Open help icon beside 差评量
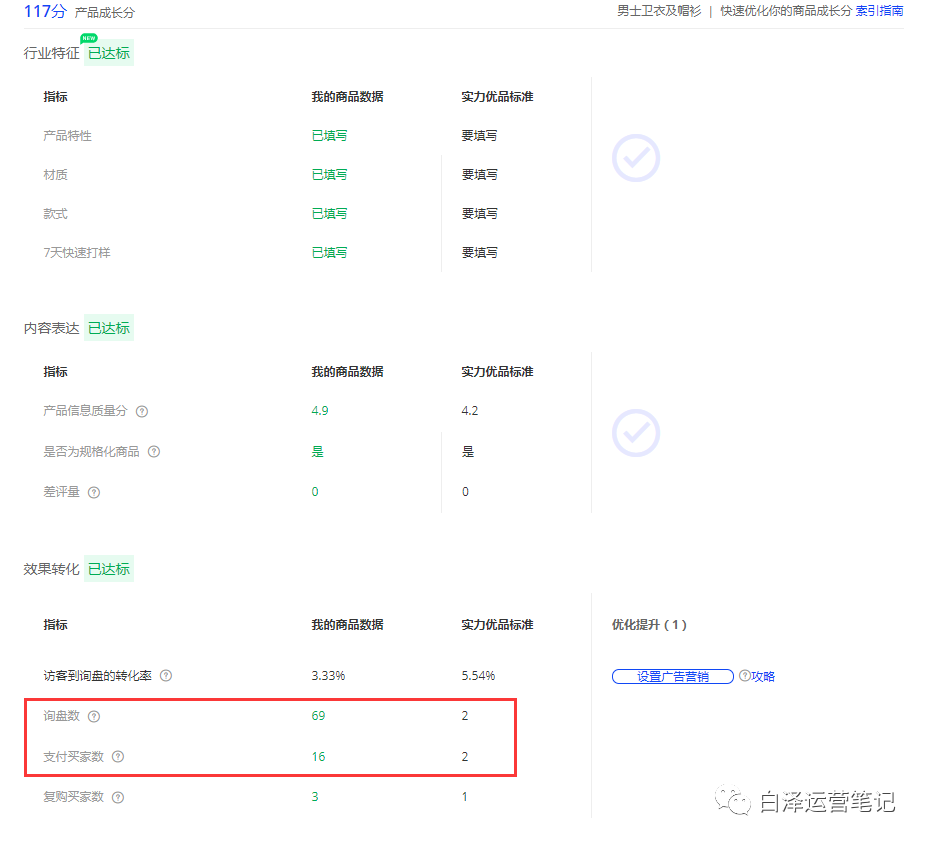The image size is (925, 842). [93, 492]
